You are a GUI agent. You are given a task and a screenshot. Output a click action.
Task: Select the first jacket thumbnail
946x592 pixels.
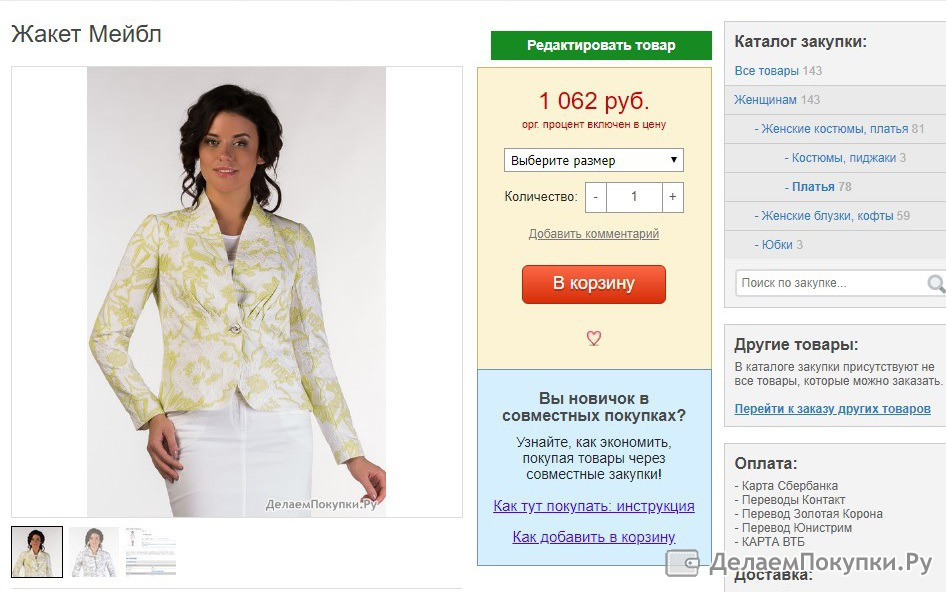(37, 552)
